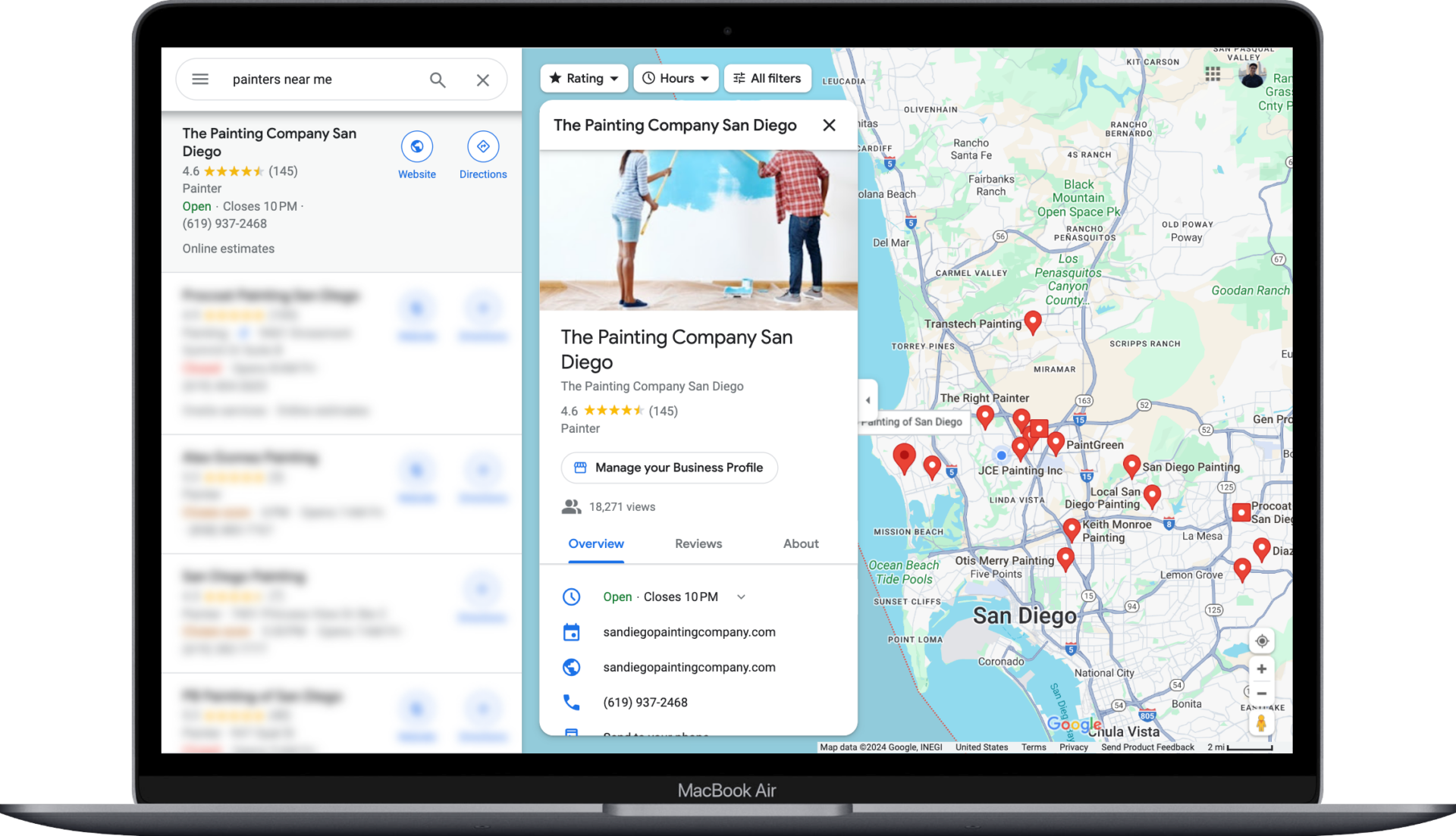Open the Rating filter dropdown

[x=584, y=78]
